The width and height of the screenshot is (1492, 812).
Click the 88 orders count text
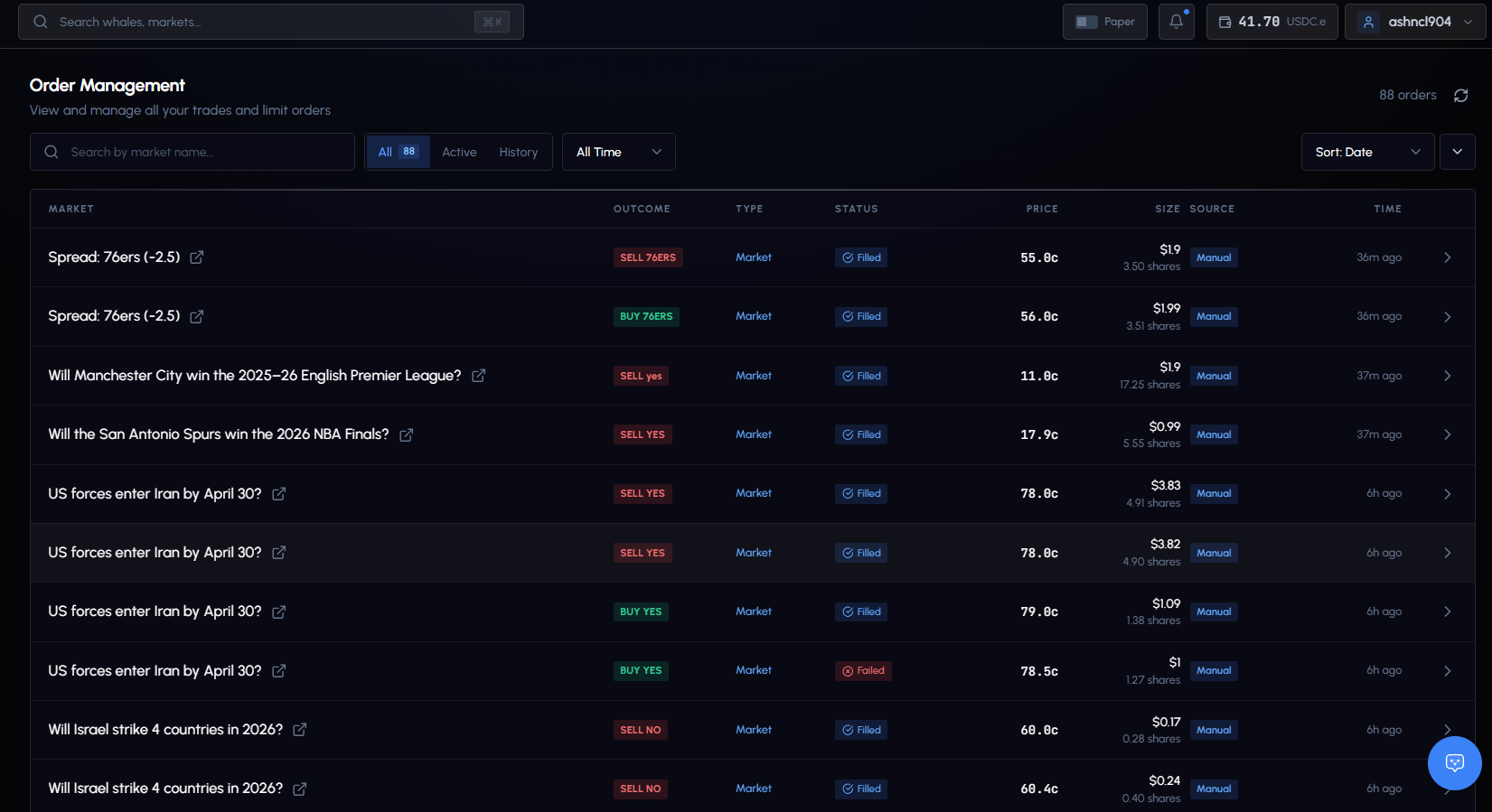(x=1408, y=95)
